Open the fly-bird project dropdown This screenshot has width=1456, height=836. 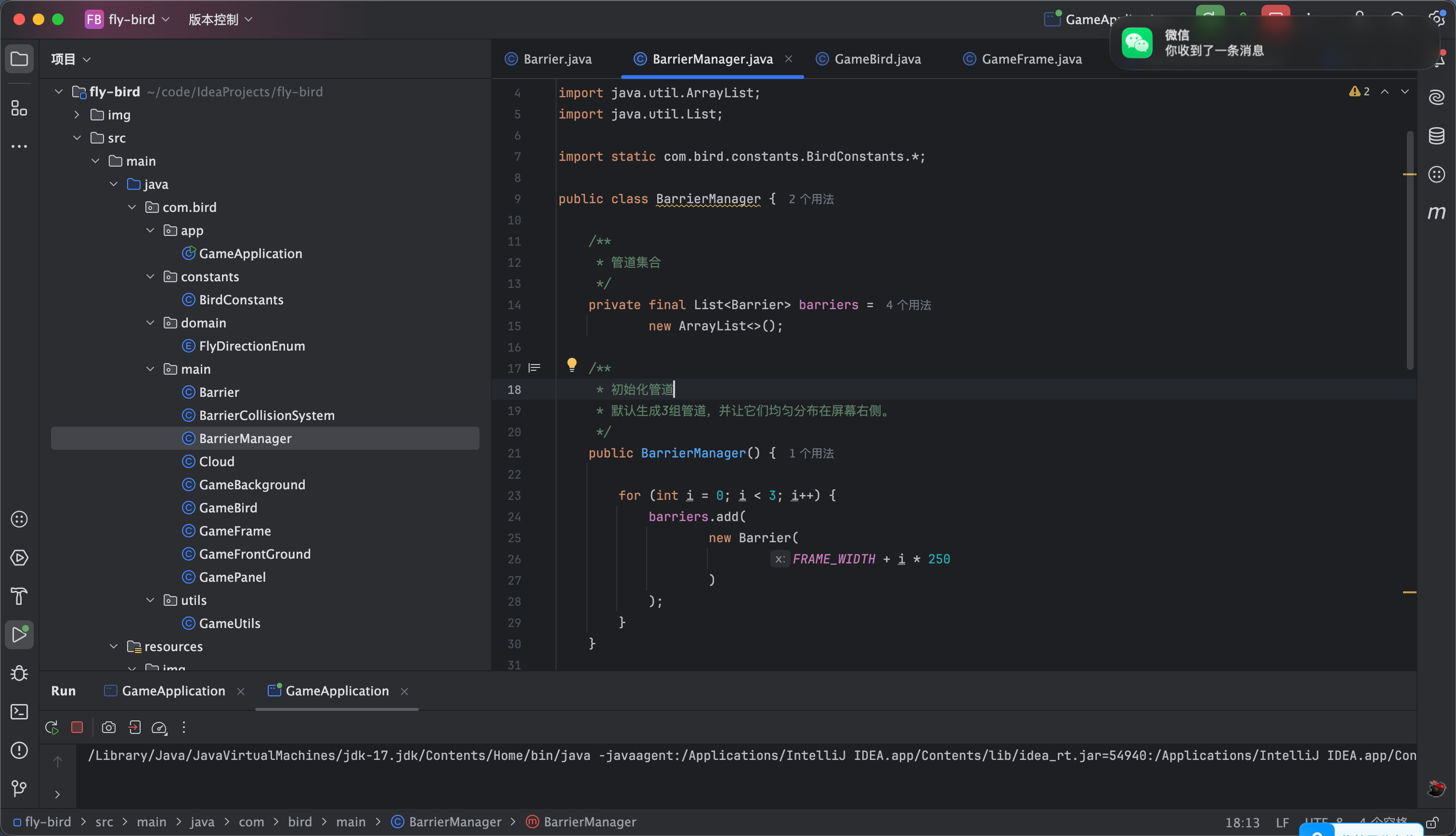click(x=128, y=19)
